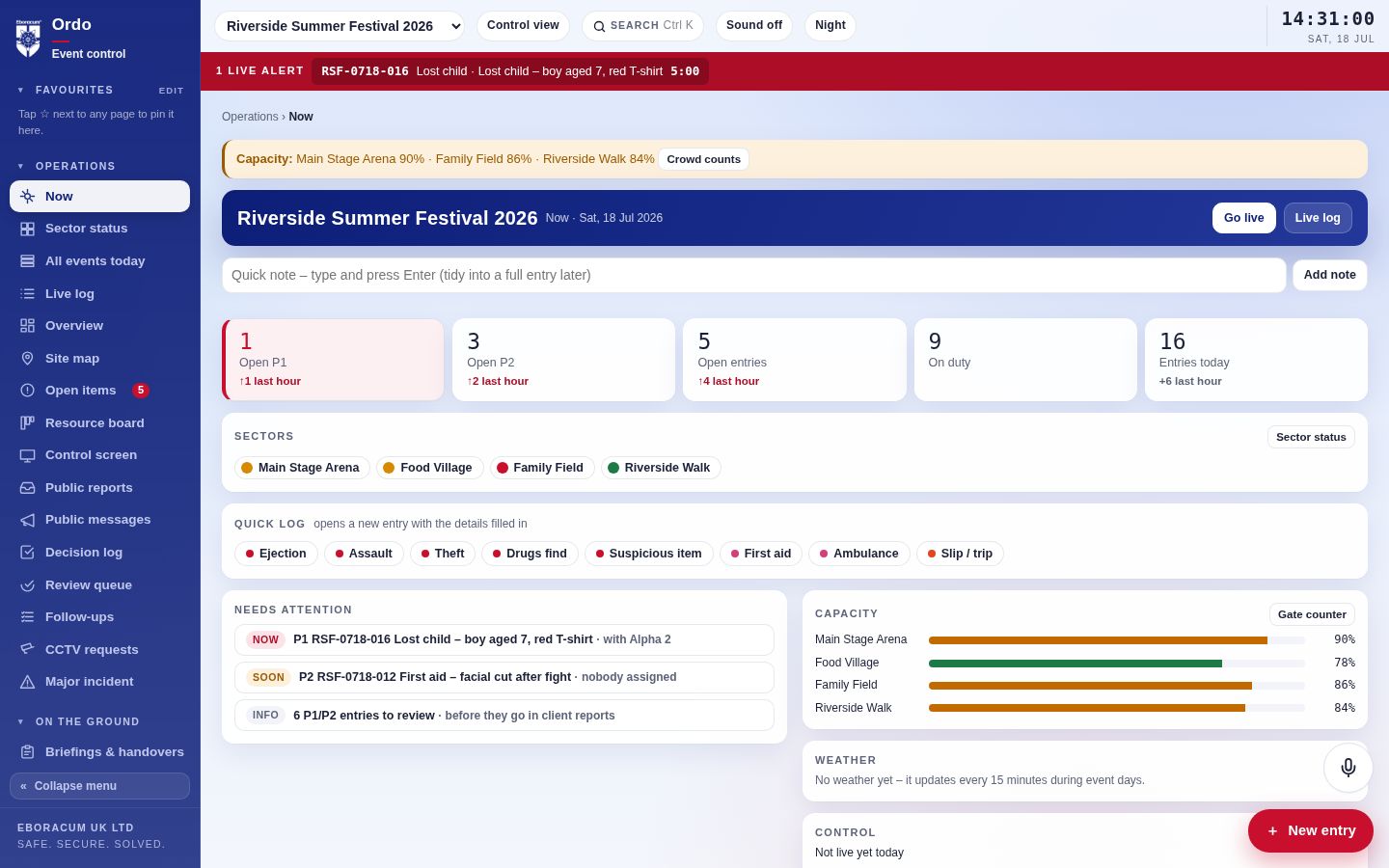
Task: Select the Live log icon in sidebar
Action: pos(27,293)
